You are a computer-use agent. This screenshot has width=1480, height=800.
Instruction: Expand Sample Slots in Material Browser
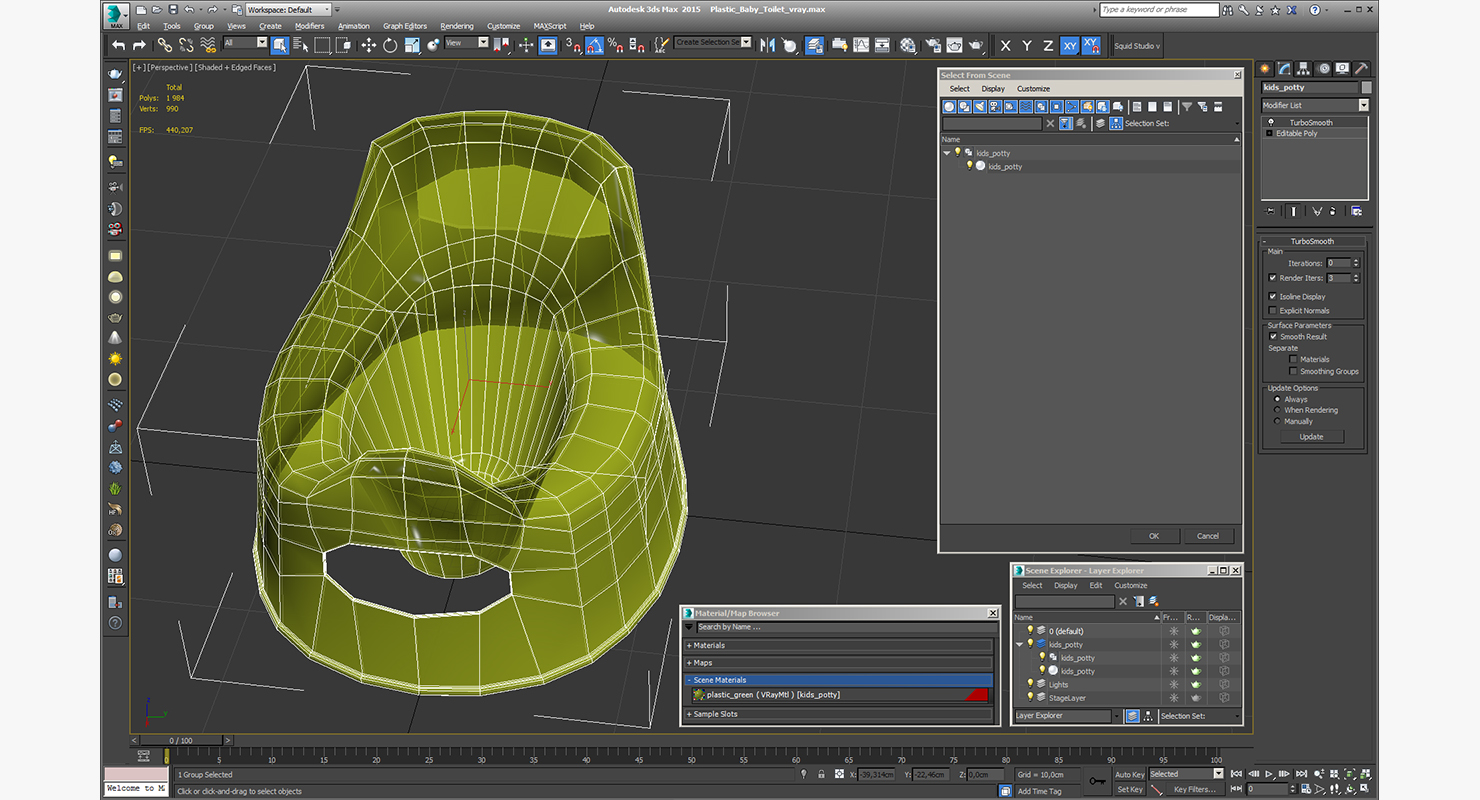(x=839, y=714)
